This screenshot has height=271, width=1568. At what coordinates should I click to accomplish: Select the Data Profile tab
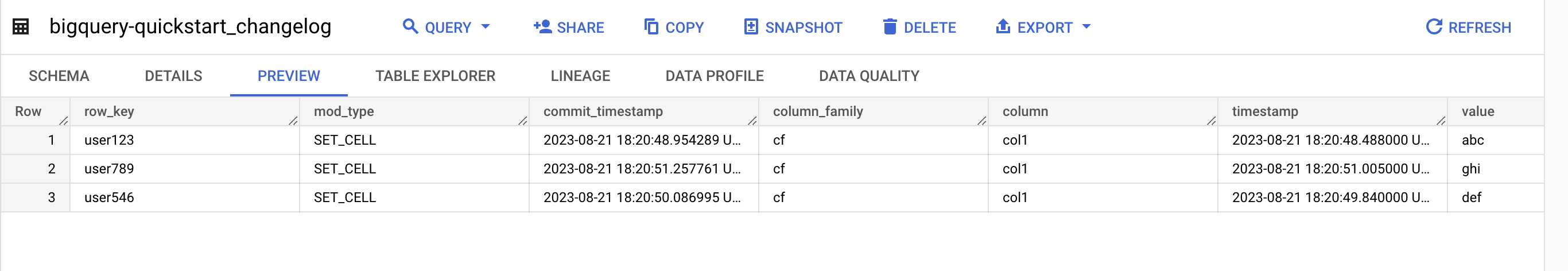tap(714, 76)
